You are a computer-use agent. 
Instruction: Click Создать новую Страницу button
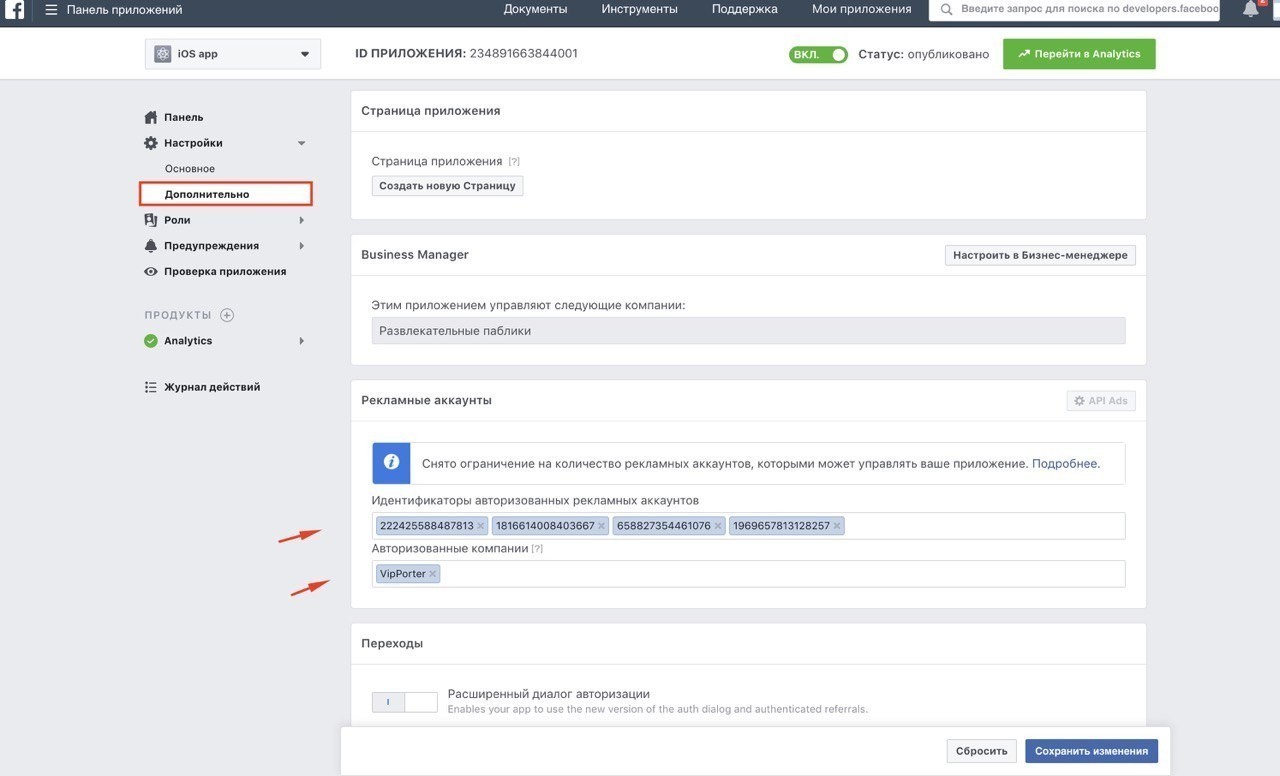447,186
